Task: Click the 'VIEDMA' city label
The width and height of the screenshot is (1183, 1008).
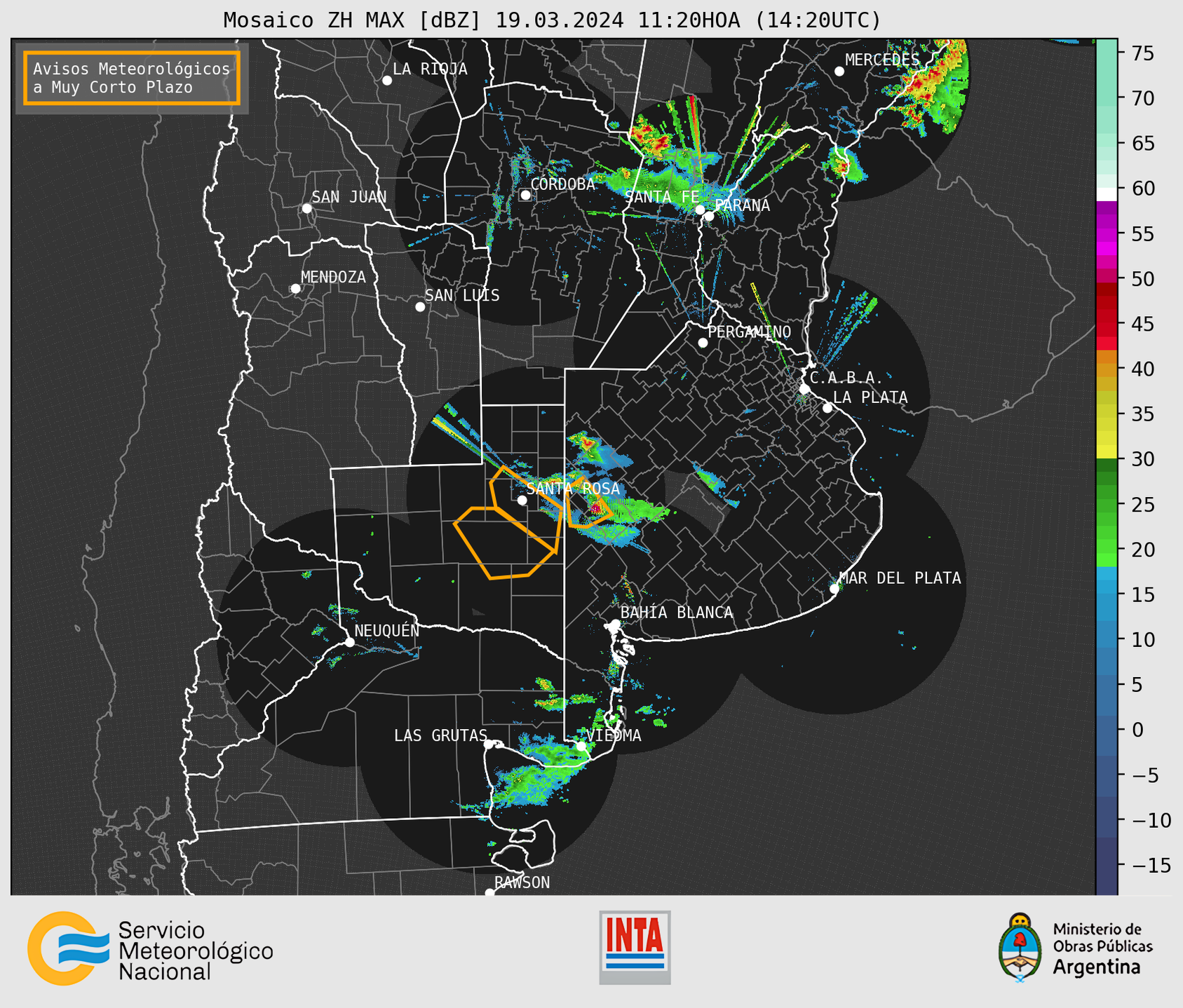Action: coord(614,735)
